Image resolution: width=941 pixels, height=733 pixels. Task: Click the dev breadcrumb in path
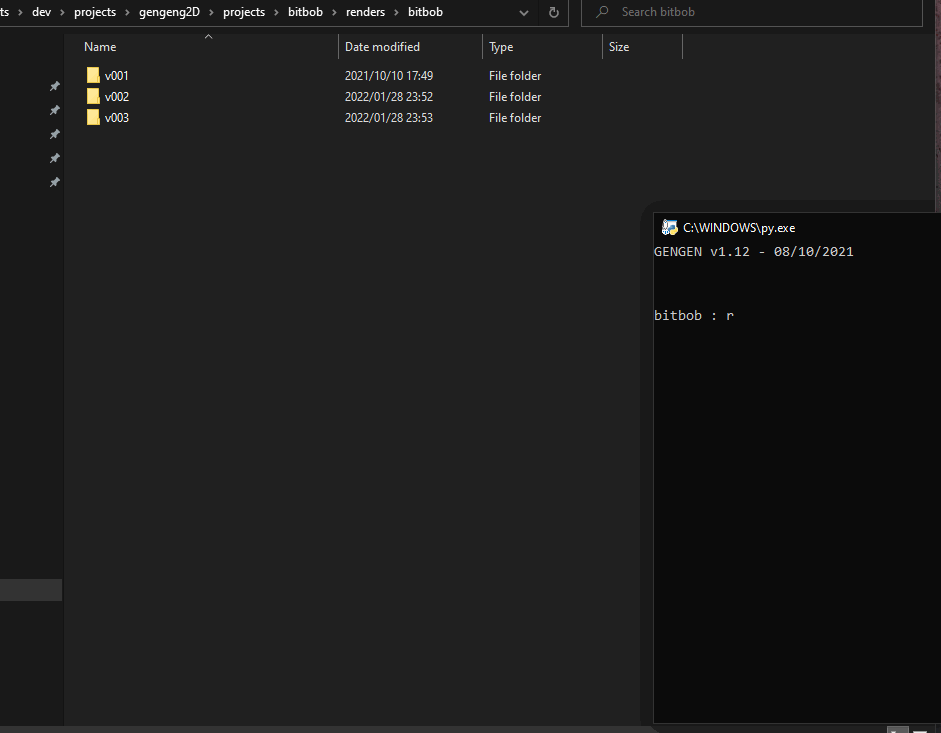coord(41,12)
